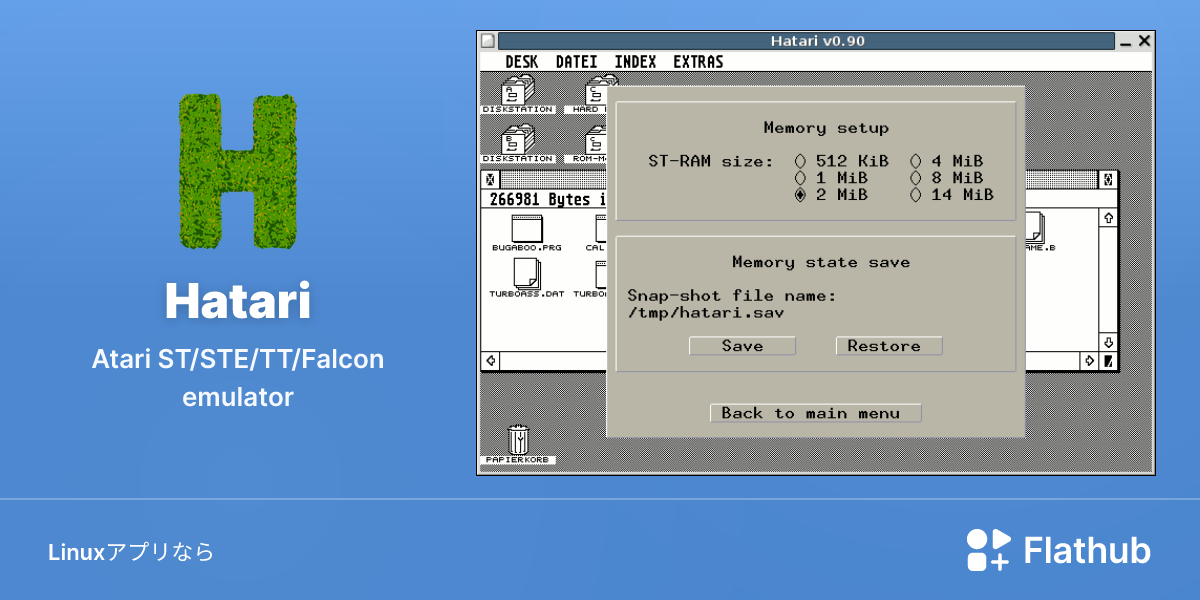Viewport: 1200px width, 600px height.
Task: Choose 8 MiB ST-RAM size
Action: click(947, 178)
